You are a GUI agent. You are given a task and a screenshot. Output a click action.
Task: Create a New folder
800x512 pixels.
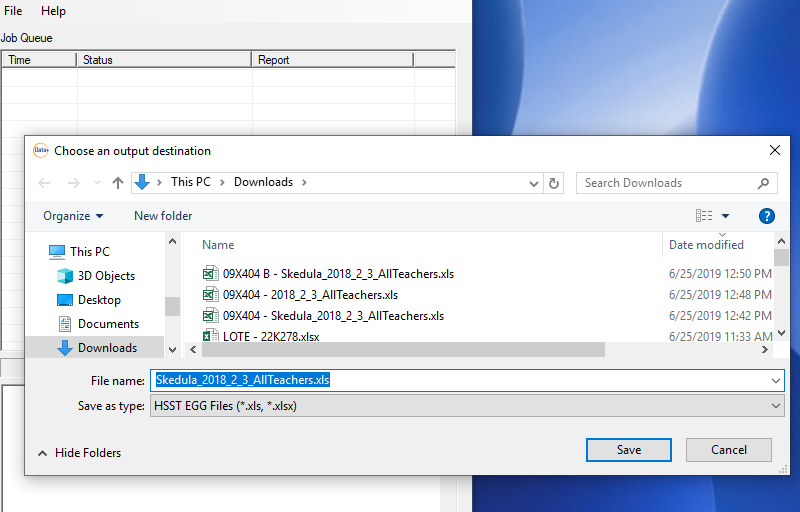pyautogui.click(x=163, y=216)
